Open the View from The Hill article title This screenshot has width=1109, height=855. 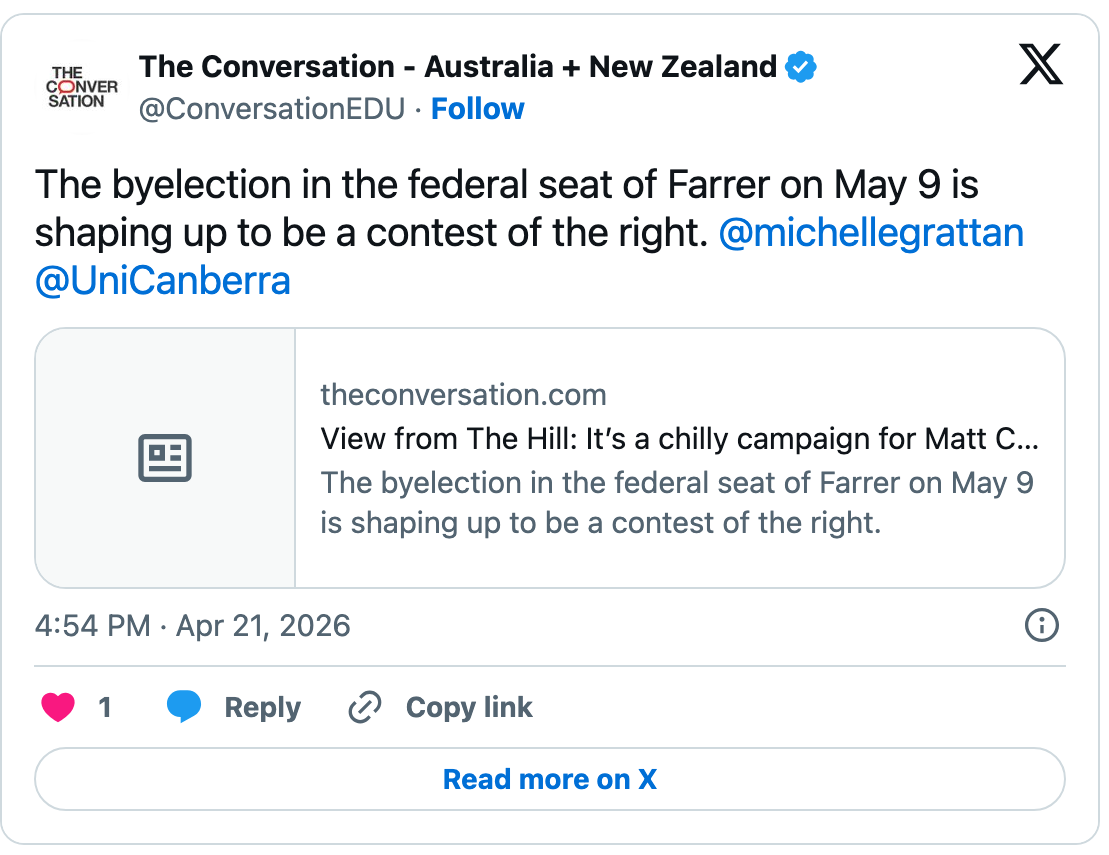[x=679, y=439]
